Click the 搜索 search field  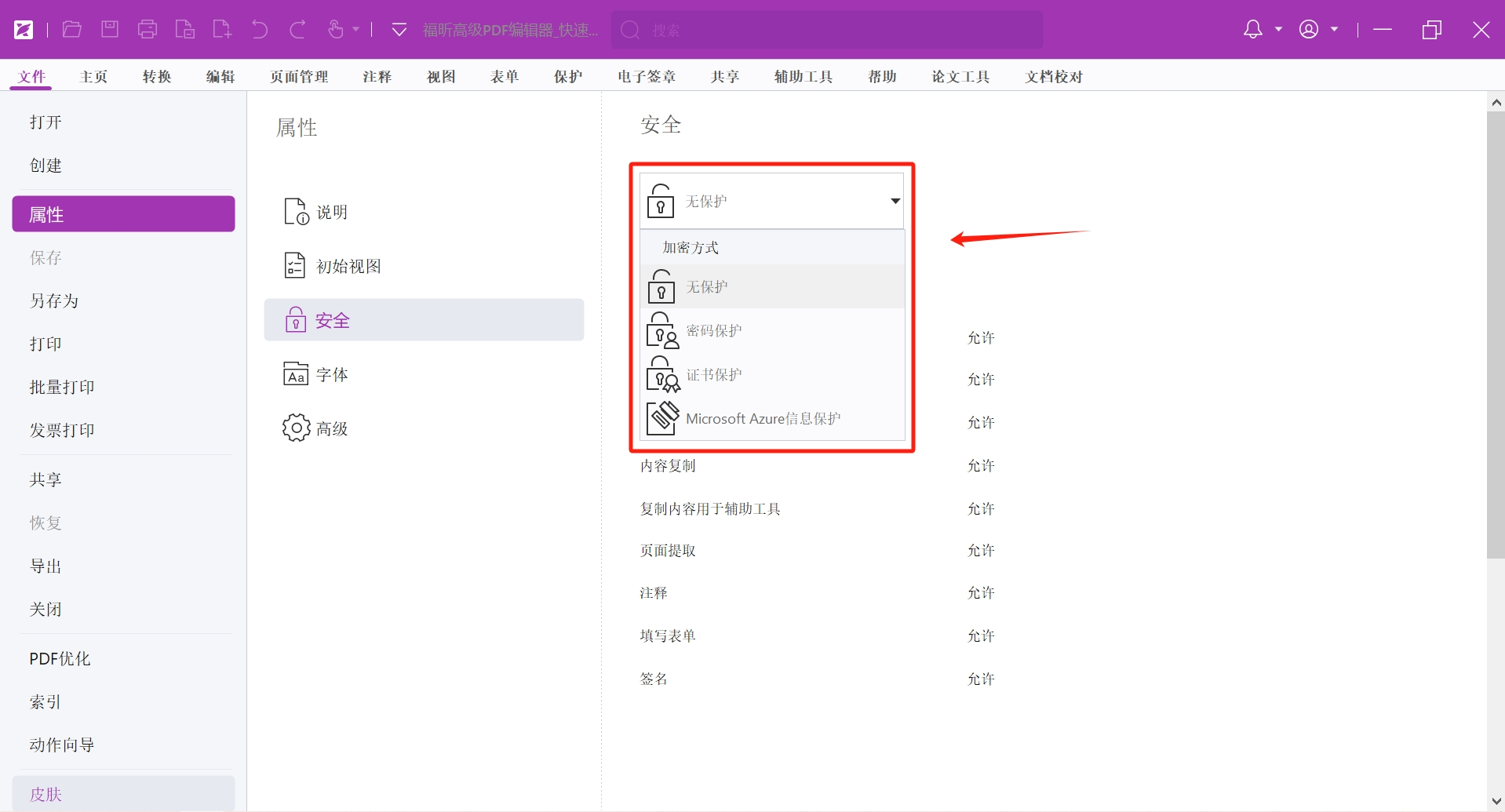coord(826,30)
